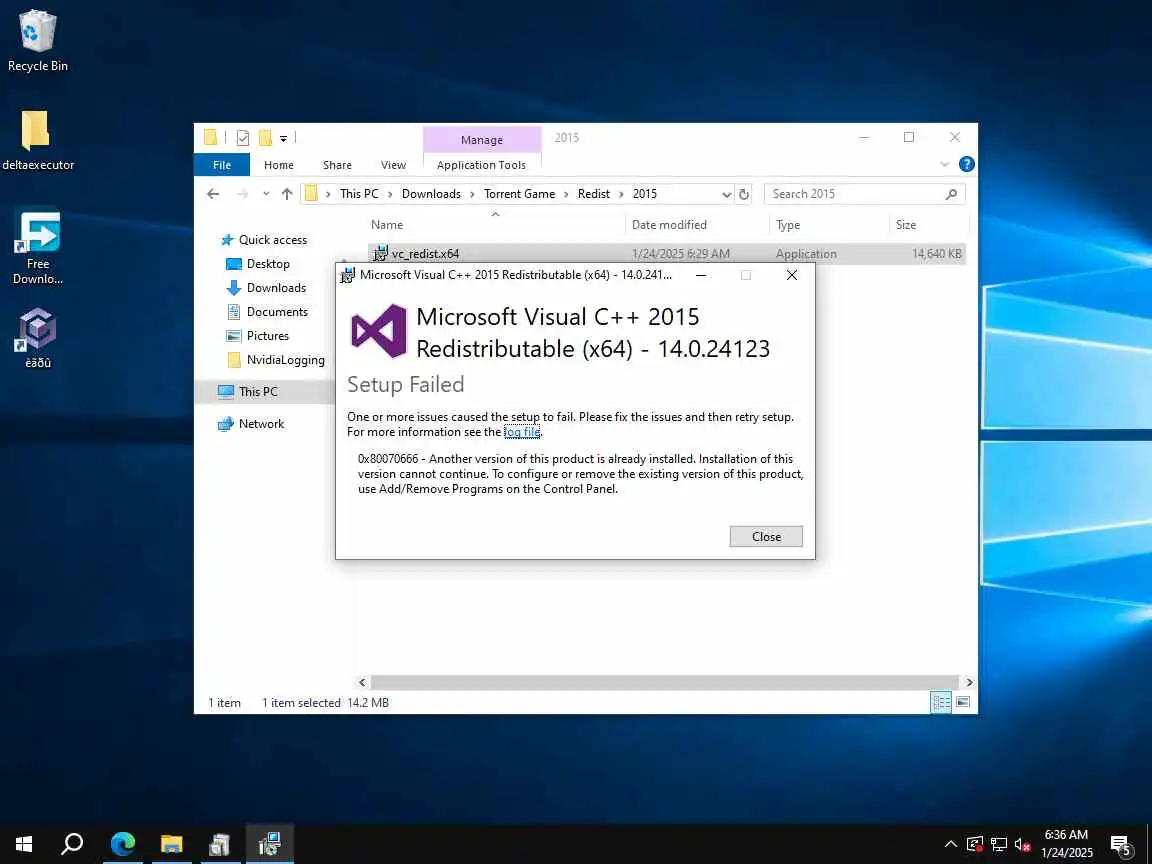Screen dimensions: 1152x864
Task: Open the taskbar search magnifier
Action: [72, 843]
